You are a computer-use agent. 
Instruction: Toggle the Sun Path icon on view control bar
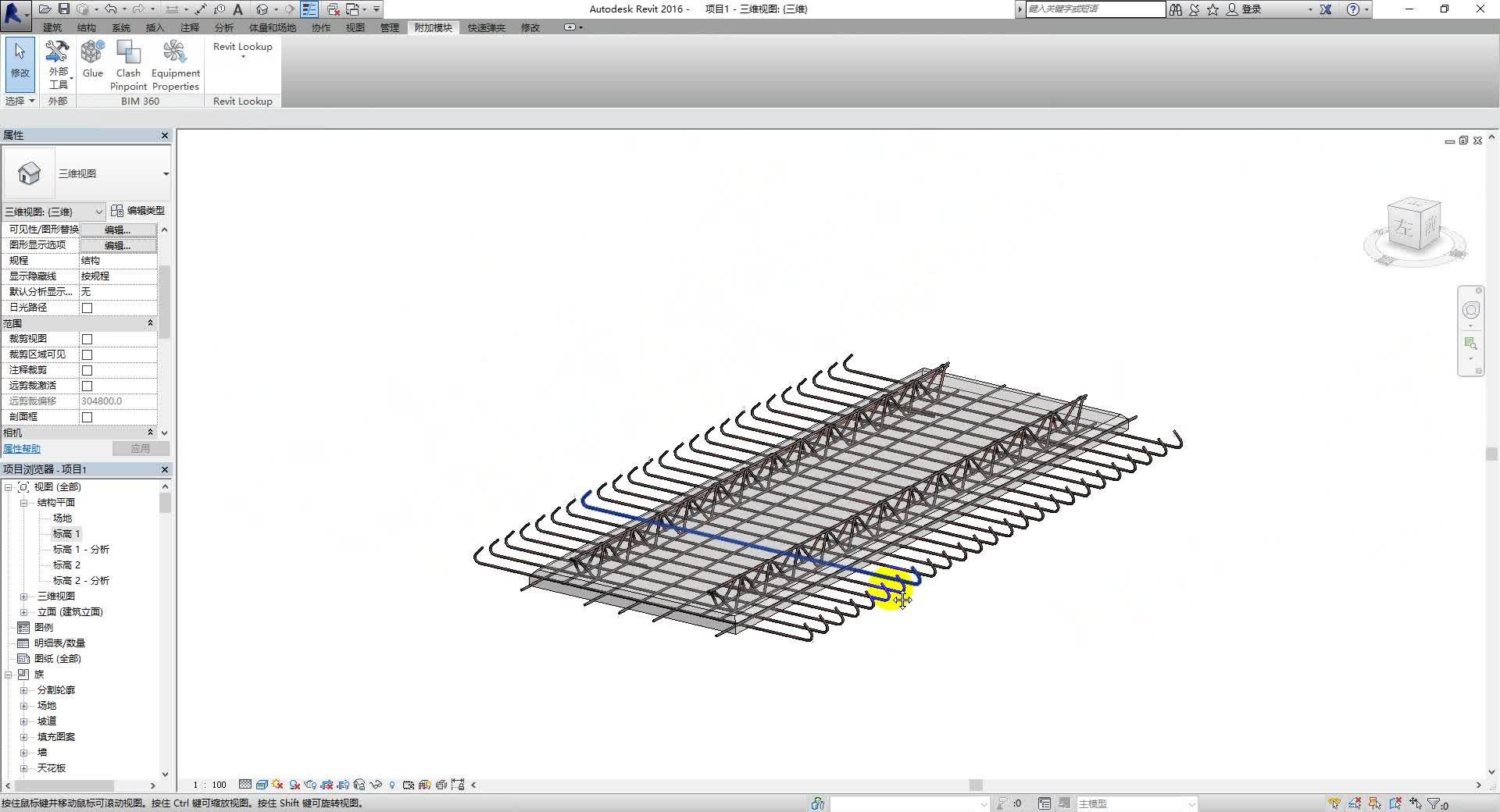click(x=278, y=785)
